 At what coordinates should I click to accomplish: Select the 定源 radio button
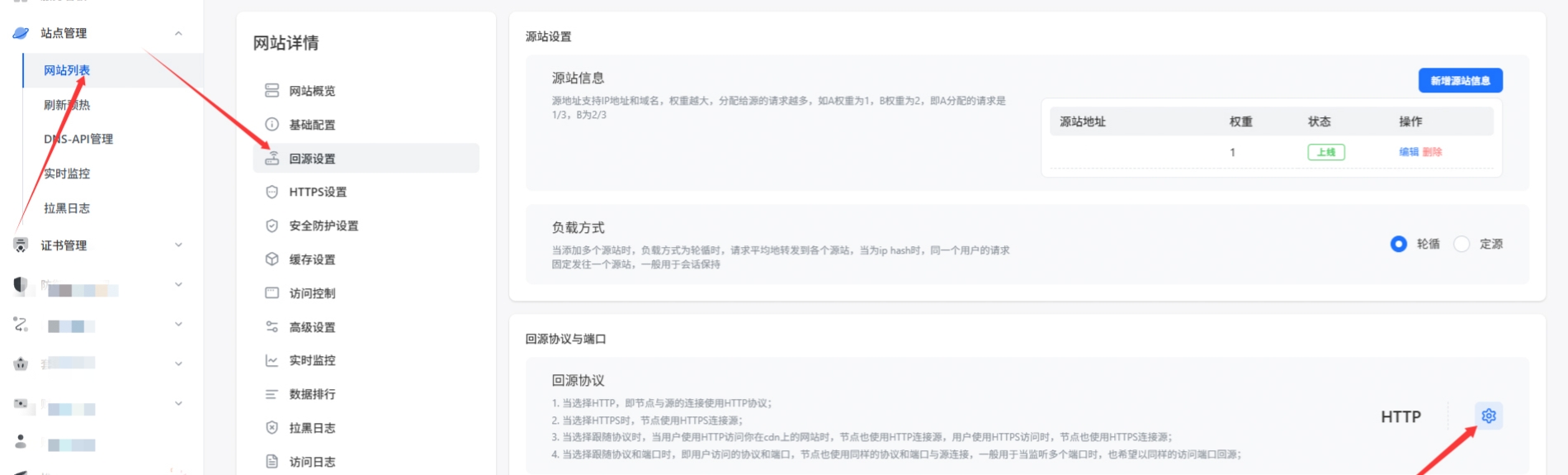pyautogui.click(x=1462, y=245)
